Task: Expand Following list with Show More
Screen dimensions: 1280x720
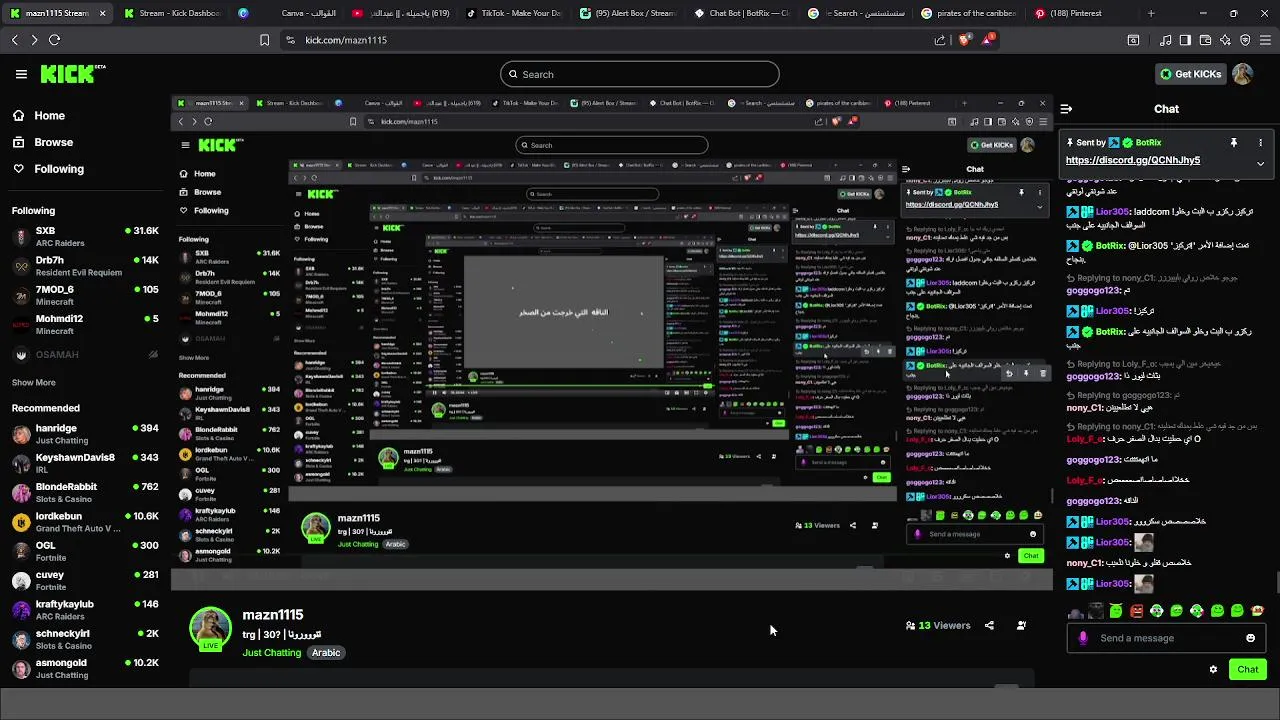Action: coord(33,382)
